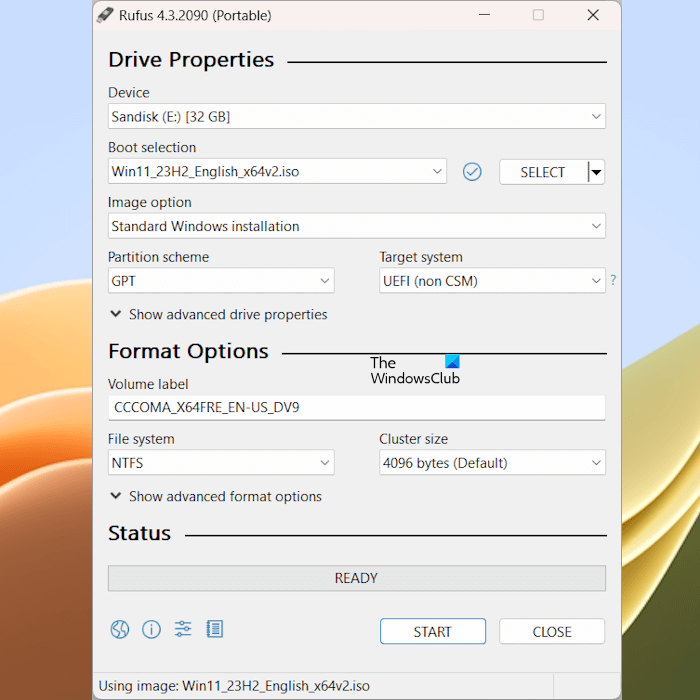Expand Show advanced drive properties
700x700 pixels.
pyautogui.click(x=219, y=315)
